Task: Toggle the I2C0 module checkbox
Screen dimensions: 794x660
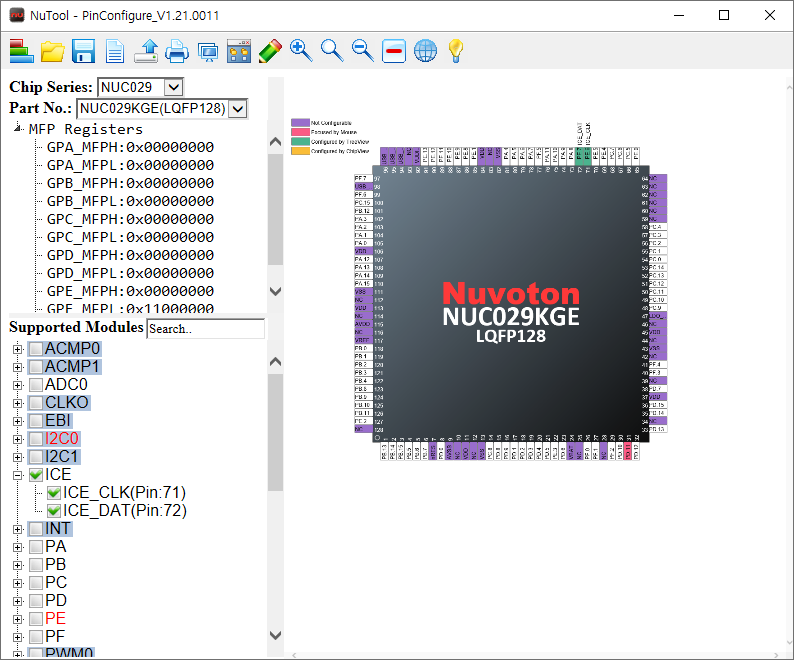Action: click(x=36, y=439)
